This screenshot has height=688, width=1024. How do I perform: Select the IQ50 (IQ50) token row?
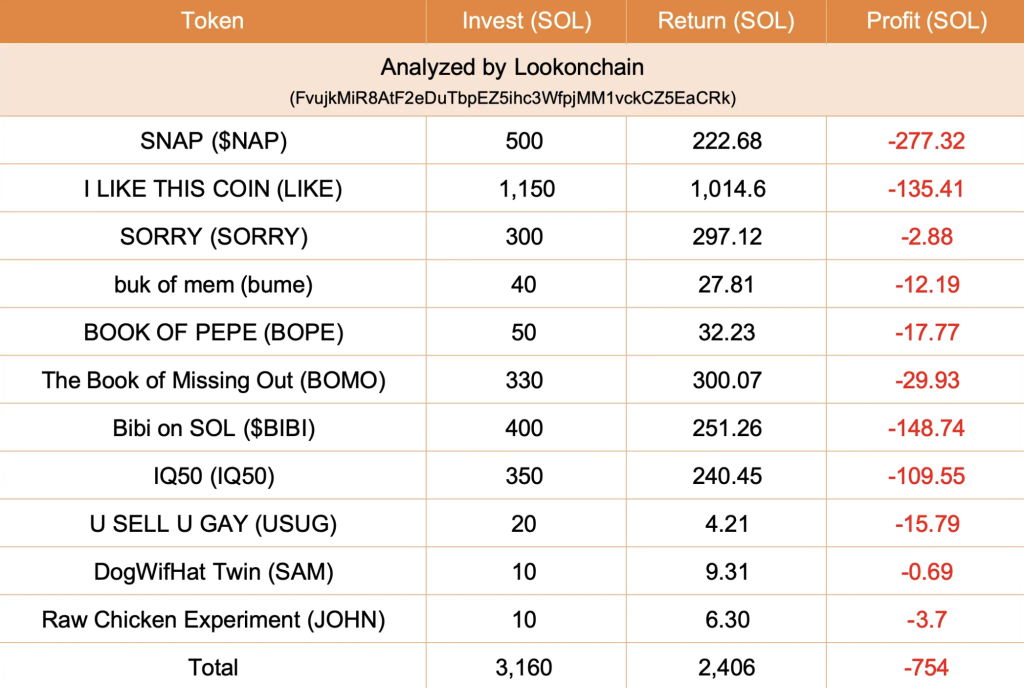tap(512, 476)
